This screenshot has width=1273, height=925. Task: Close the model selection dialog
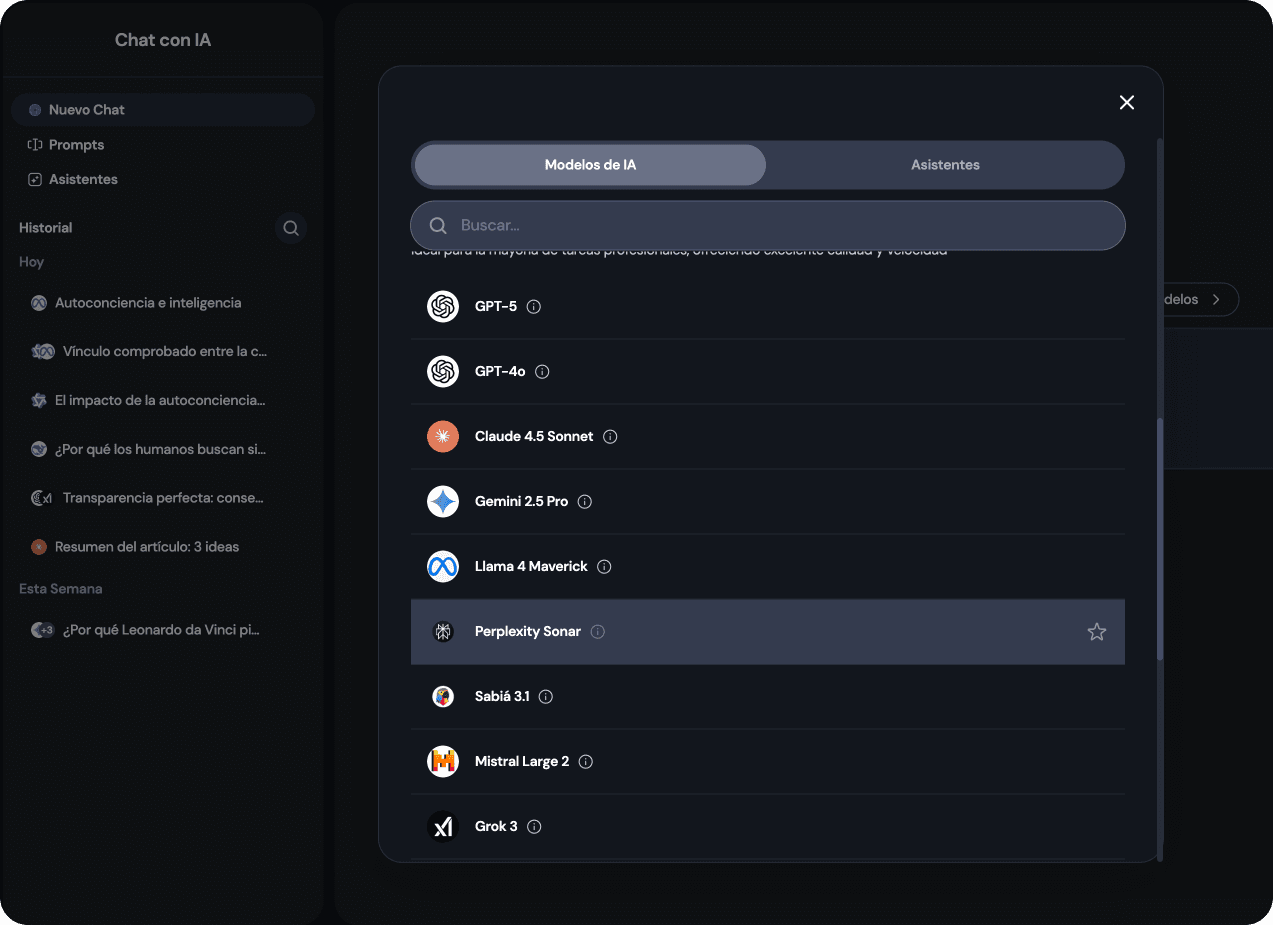pyautogui.click(x=1127, y=103)
